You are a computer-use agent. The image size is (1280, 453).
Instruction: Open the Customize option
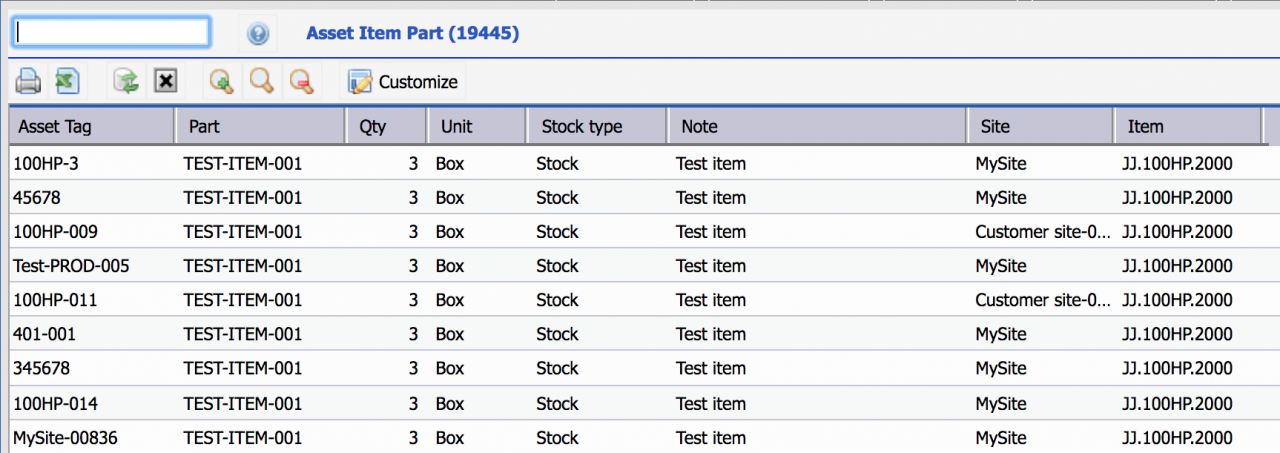pos(403,82)
